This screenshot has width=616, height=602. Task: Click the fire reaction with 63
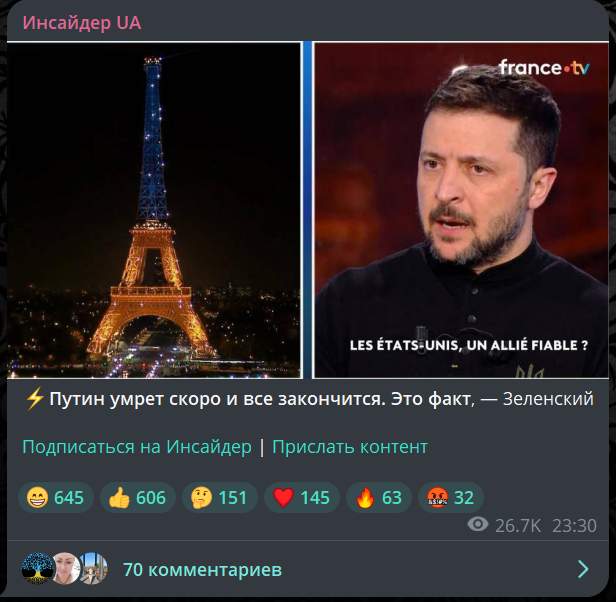(x=379, y=497)
